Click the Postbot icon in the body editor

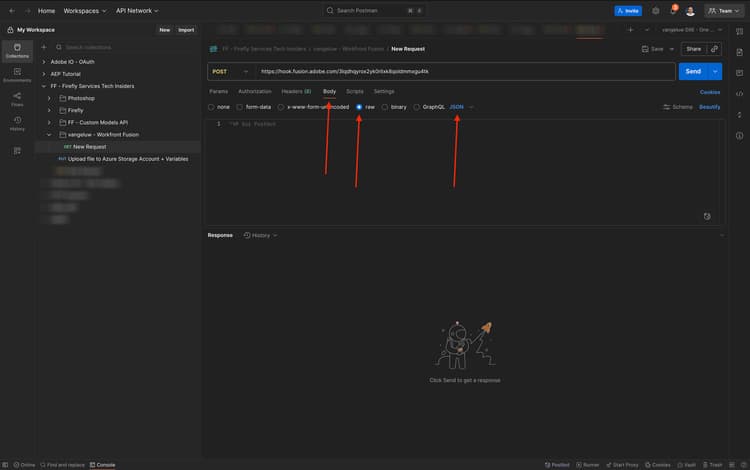coord(707,216)
